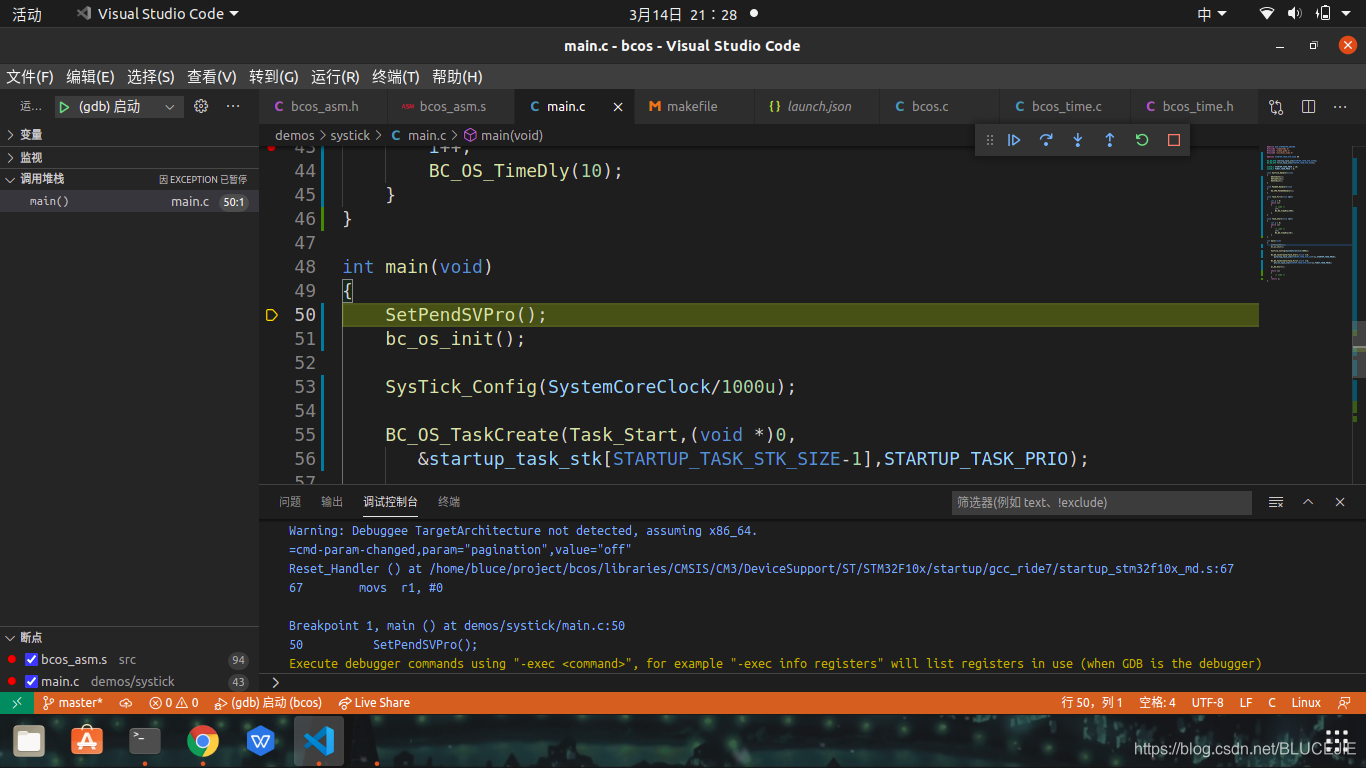Switch to the bcos_asm.h tab
The image size is (1366, 768).
(324, 106)
